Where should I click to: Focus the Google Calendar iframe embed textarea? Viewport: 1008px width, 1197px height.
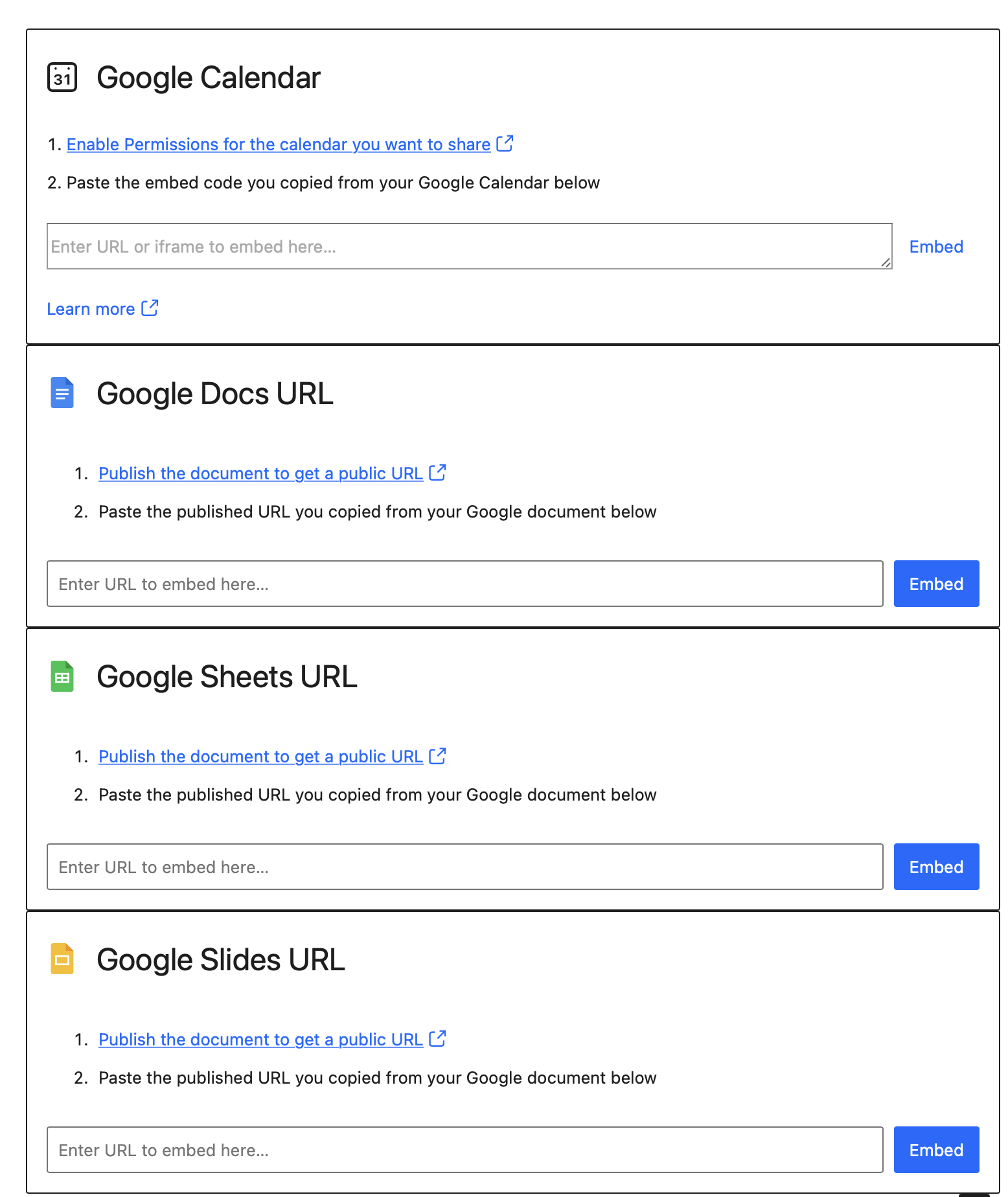pos(470,246)
